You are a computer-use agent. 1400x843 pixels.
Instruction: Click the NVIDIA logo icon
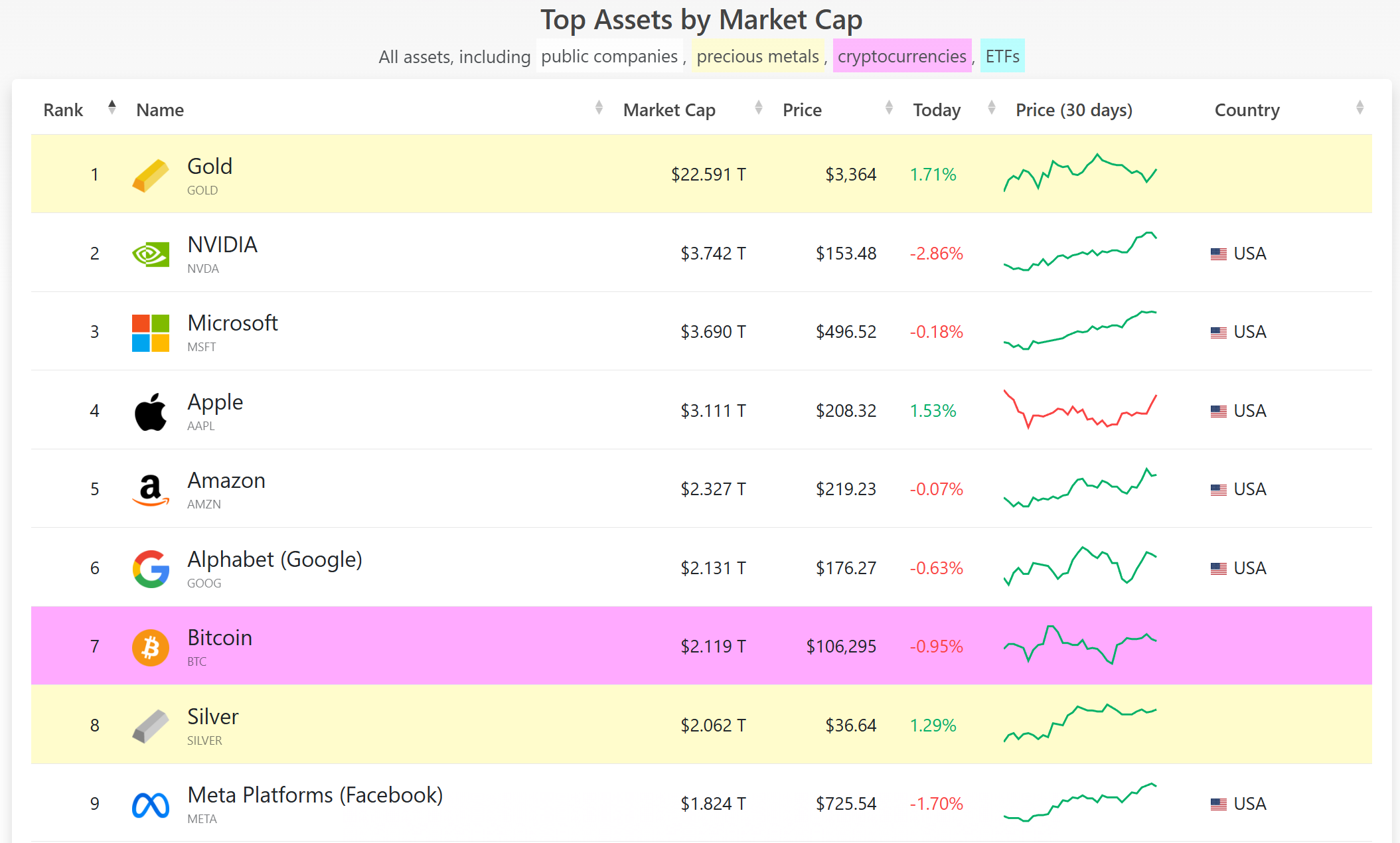[x=151, y=254]
